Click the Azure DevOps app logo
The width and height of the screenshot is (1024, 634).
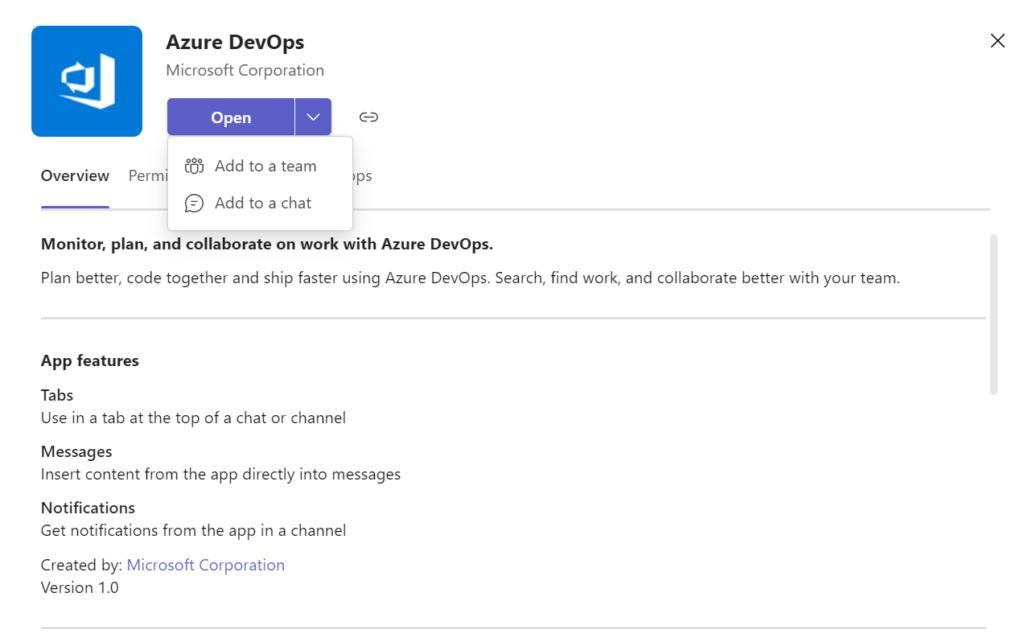coord(87,81)
